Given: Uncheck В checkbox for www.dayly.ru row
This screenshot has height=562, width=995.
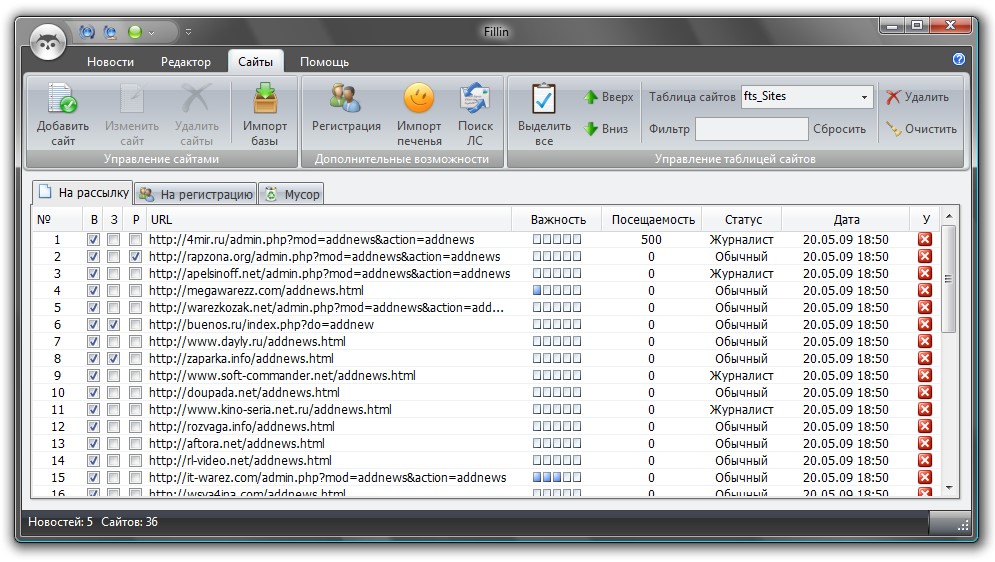Looking at the screenshot, I should (93, 341).
